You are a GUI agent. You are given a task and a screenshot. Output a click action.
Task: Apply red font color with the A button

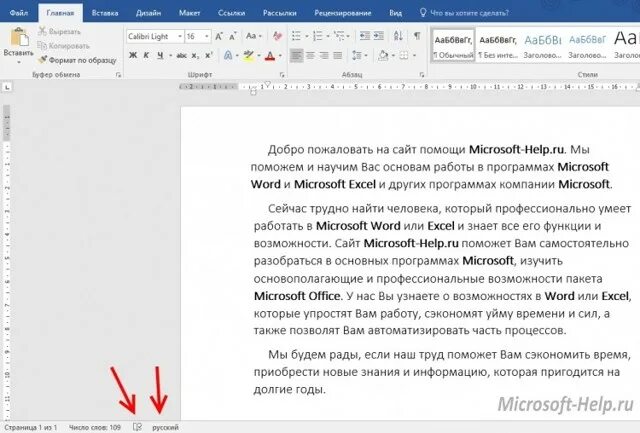[x=269, y=55]
